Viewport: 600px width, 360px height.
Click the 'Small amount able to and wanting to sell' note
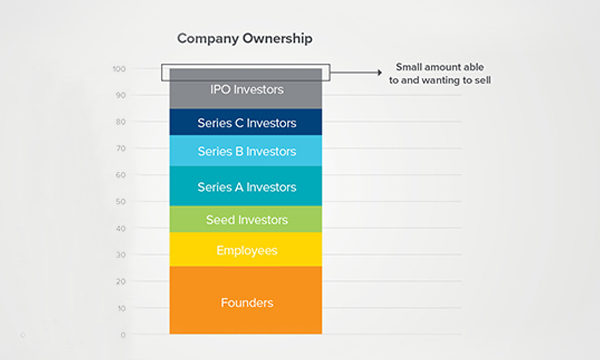440,73
